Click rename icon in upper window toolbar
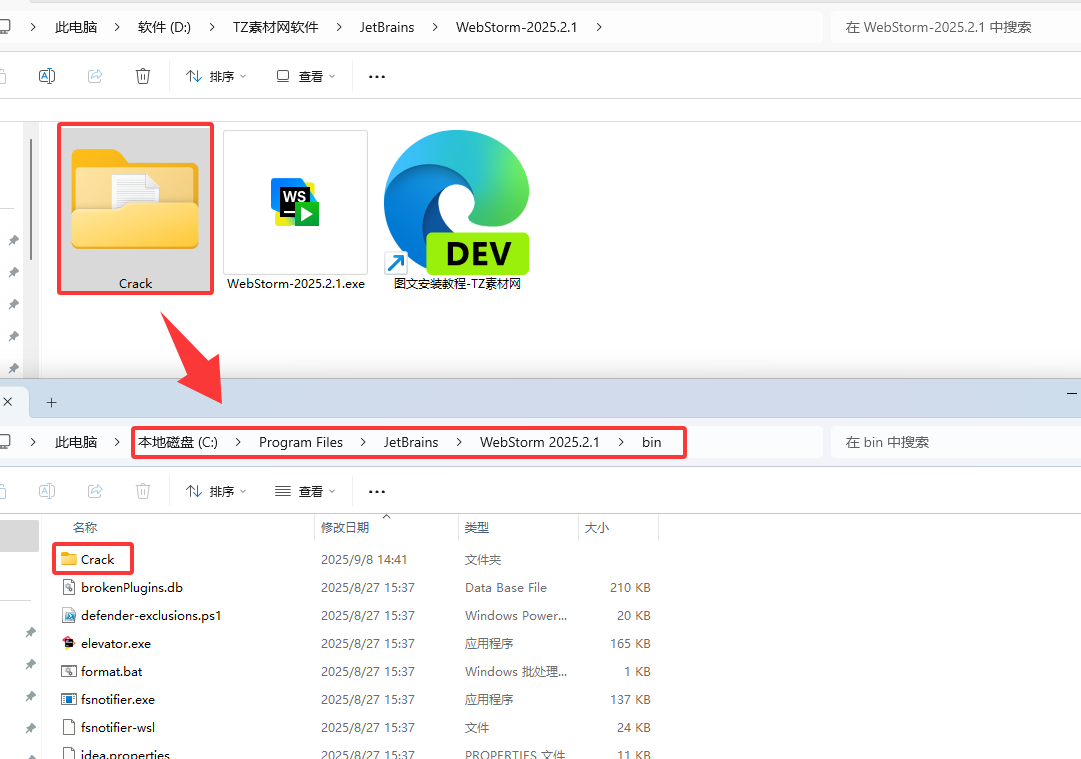Image resolution: width=1081 pixels, height=759 pixels. (x=47, y=76)
